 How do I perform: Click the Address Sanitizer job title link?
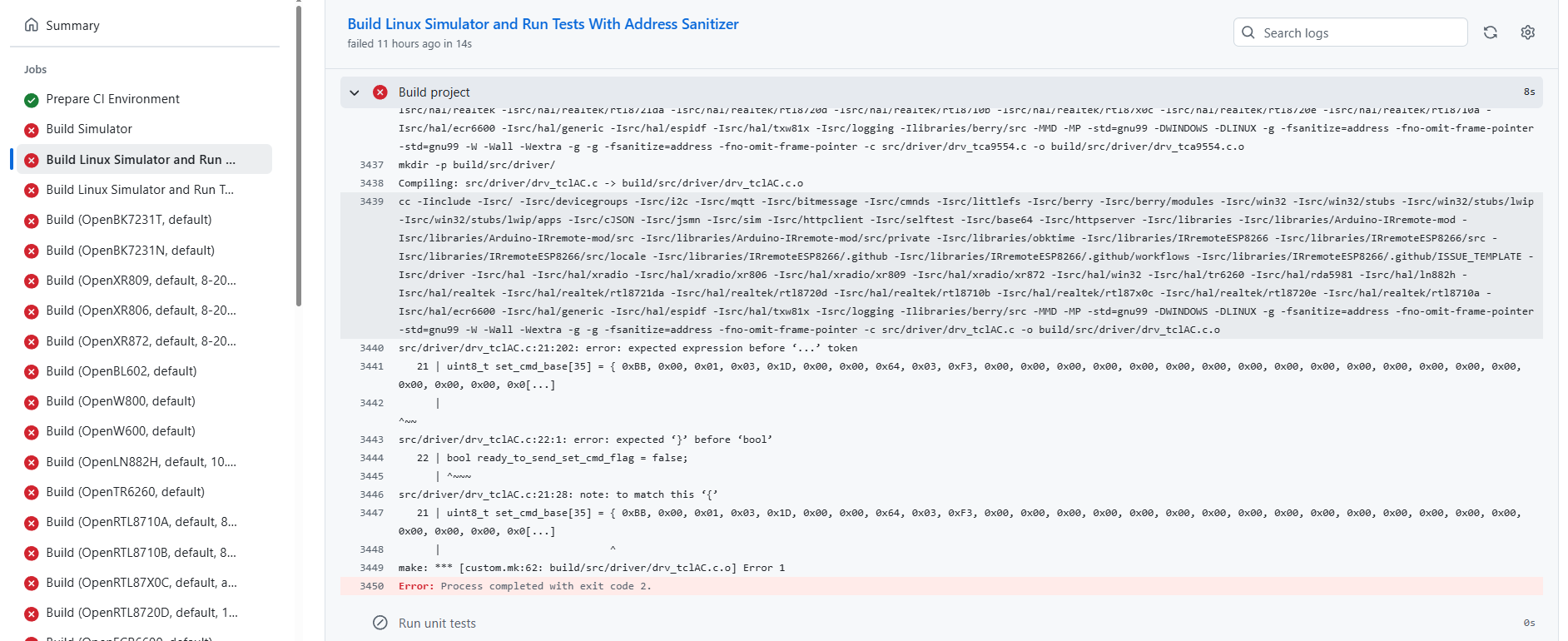543,24
